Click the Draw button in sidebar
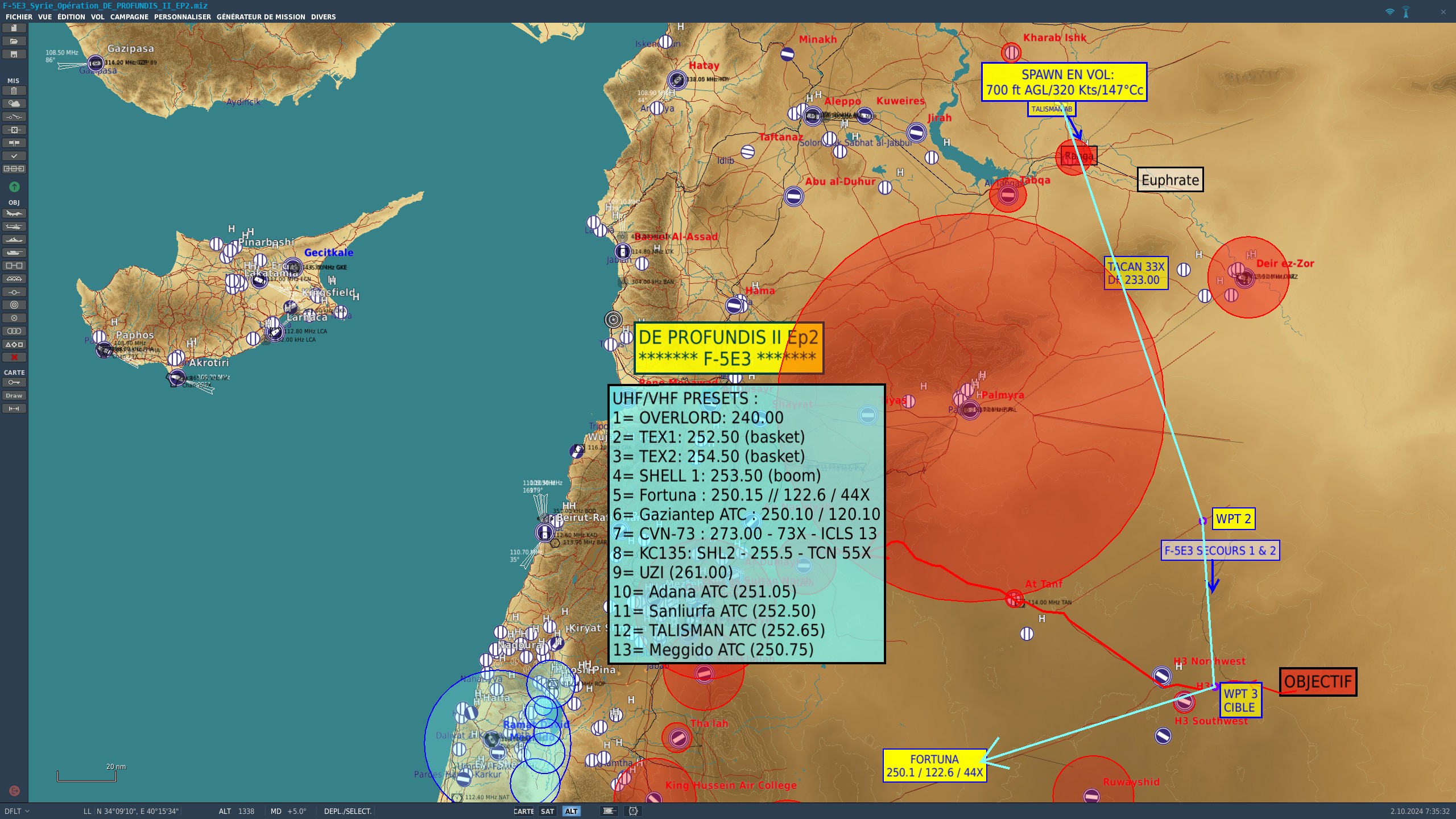This screenshot has width=1456, height=819. tap(14, 395)
